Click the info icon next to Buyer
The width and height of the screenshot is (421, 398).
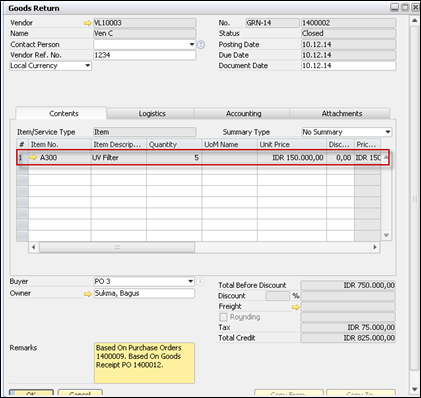200,282
